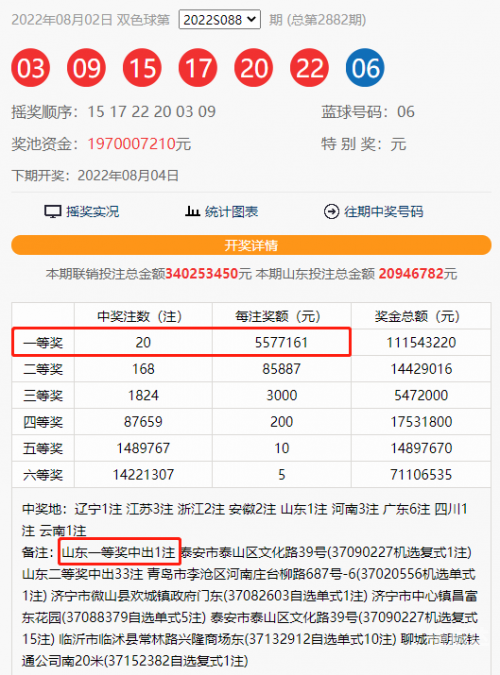Open the 2022S088 issue dropdown
The width and height of the screenshot is (500, 675).
pos(220,20)
